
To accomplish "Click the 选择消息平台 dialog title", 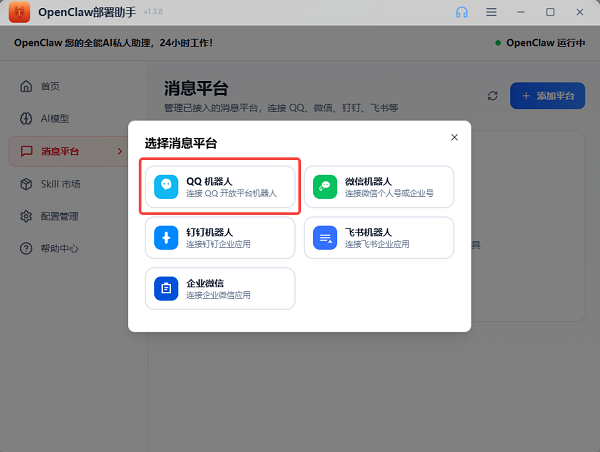I will coord(181,144).
